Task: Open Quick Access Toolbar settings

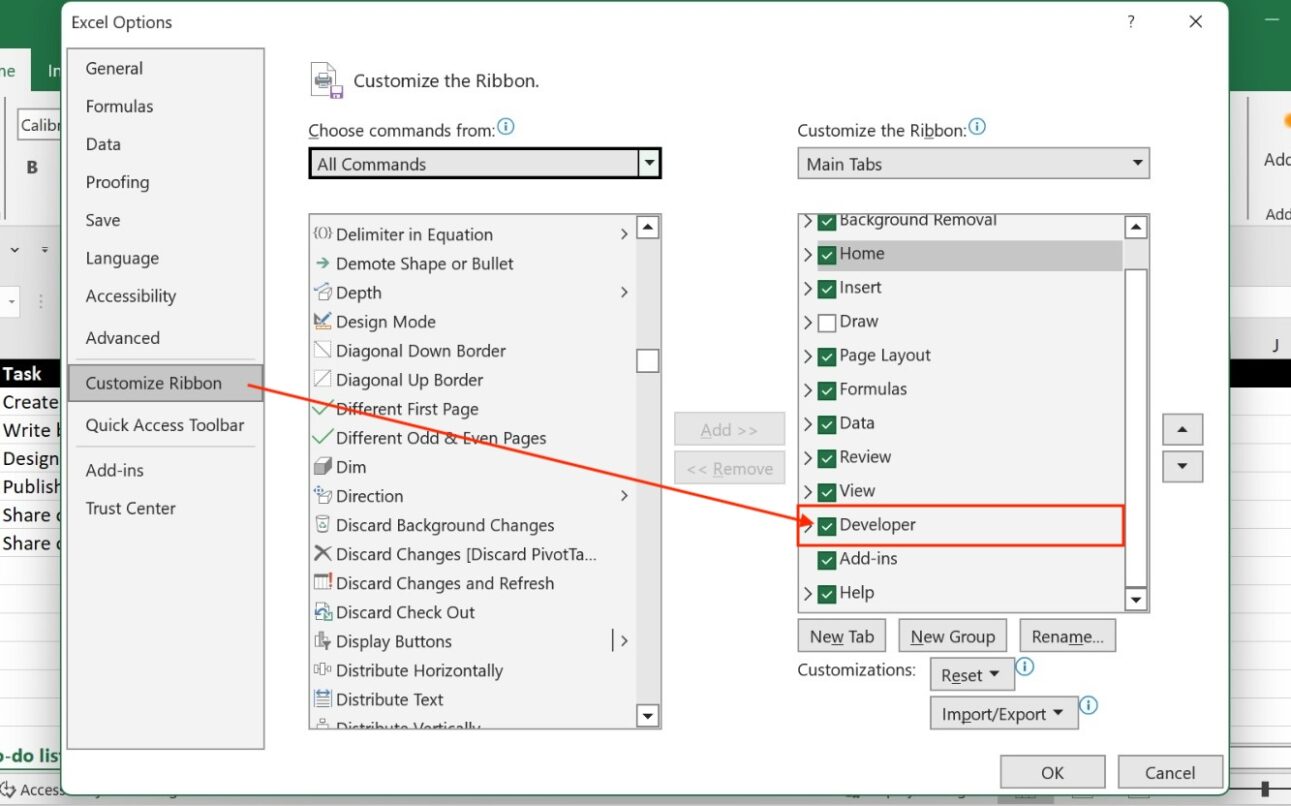Action: pos(165,425)
